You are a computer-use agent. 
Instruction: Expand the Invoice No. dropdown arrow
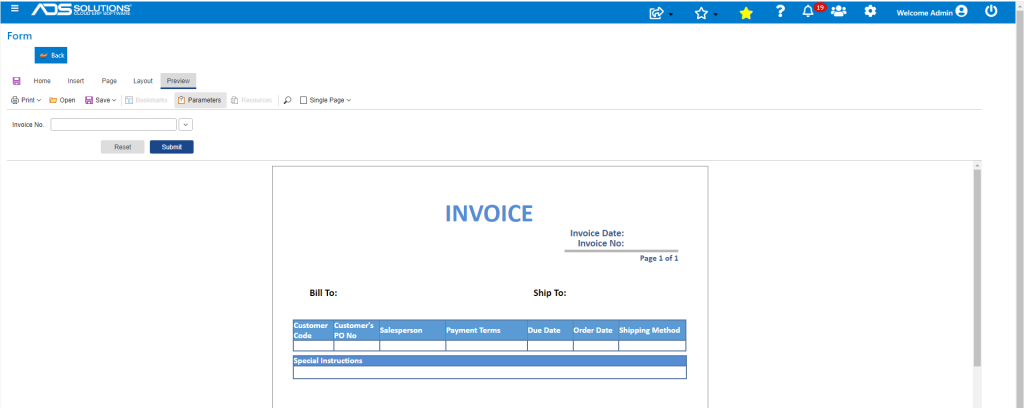point(185,125)
